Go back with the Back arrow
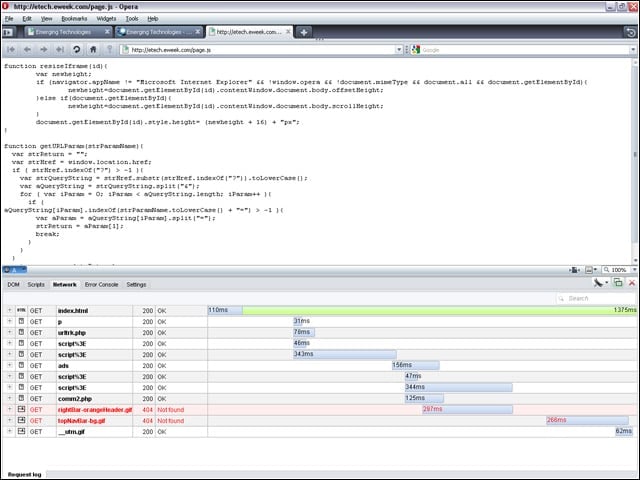The height and width of the screenshot is (480, 640). pos(27,50)
